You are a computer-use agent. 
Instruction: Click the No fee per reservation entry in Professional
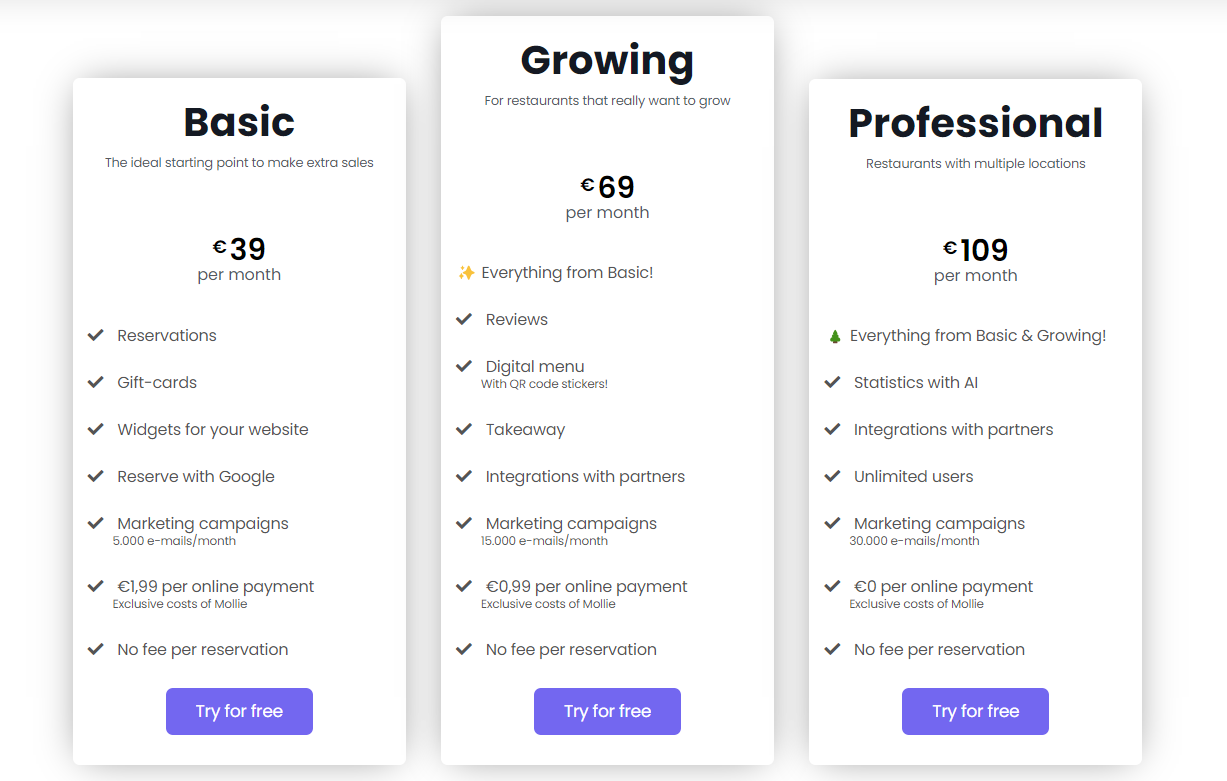pyautogui.click(x=938, y=649)
